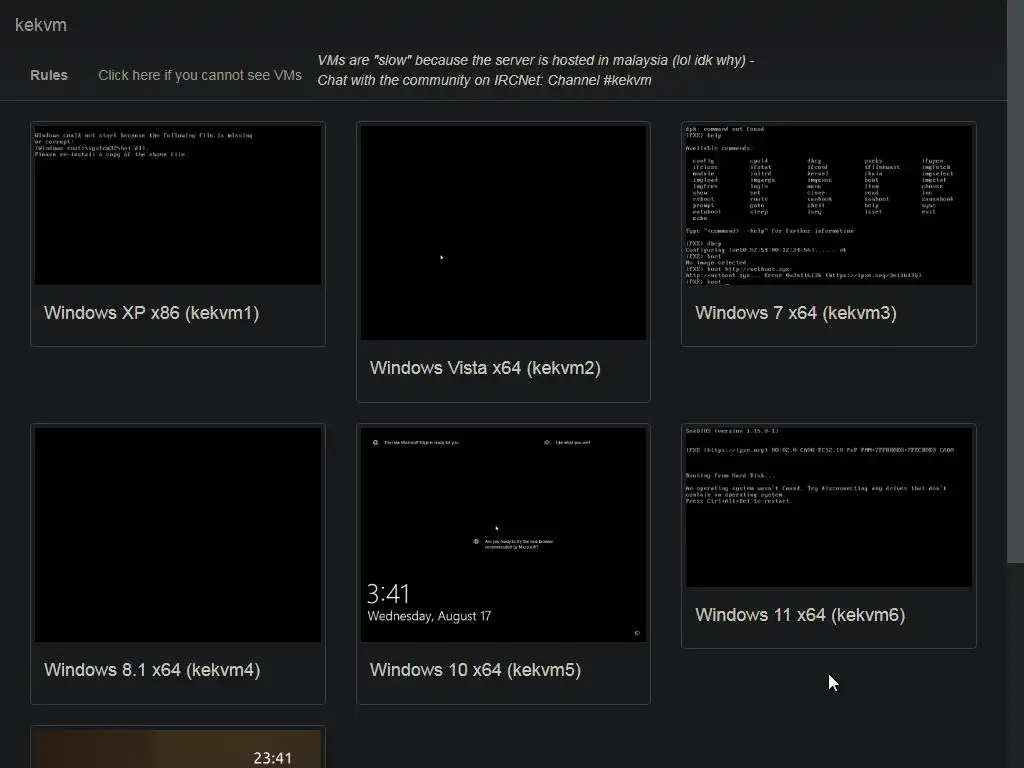Select the 'Windows Vista x64 (kekvm2)' label
This screenshot has width=1024, height=768.
point(485,368)
